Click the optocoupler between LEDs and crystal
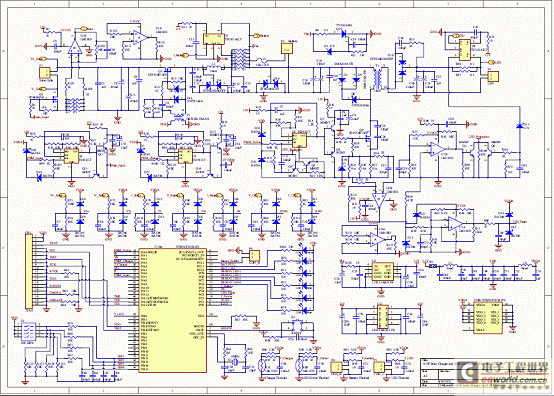Screen dimensions: 554x396 (x=297, y=327)
